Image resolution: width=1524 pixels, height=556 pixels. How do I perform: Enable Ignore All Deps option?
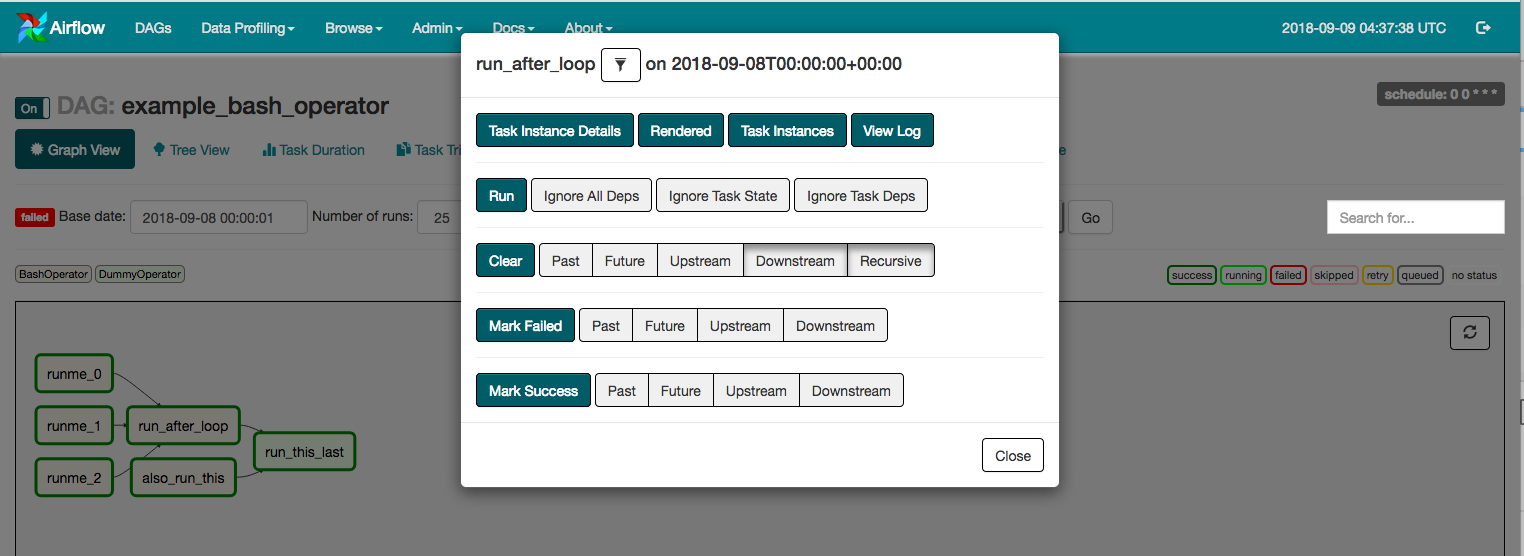591,196
